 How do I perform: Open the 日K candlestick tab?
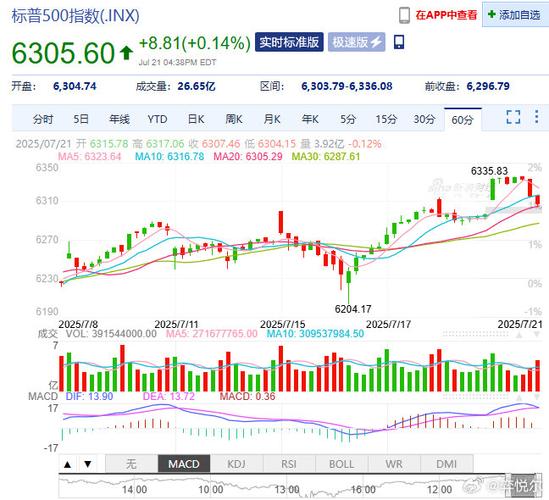196,119
